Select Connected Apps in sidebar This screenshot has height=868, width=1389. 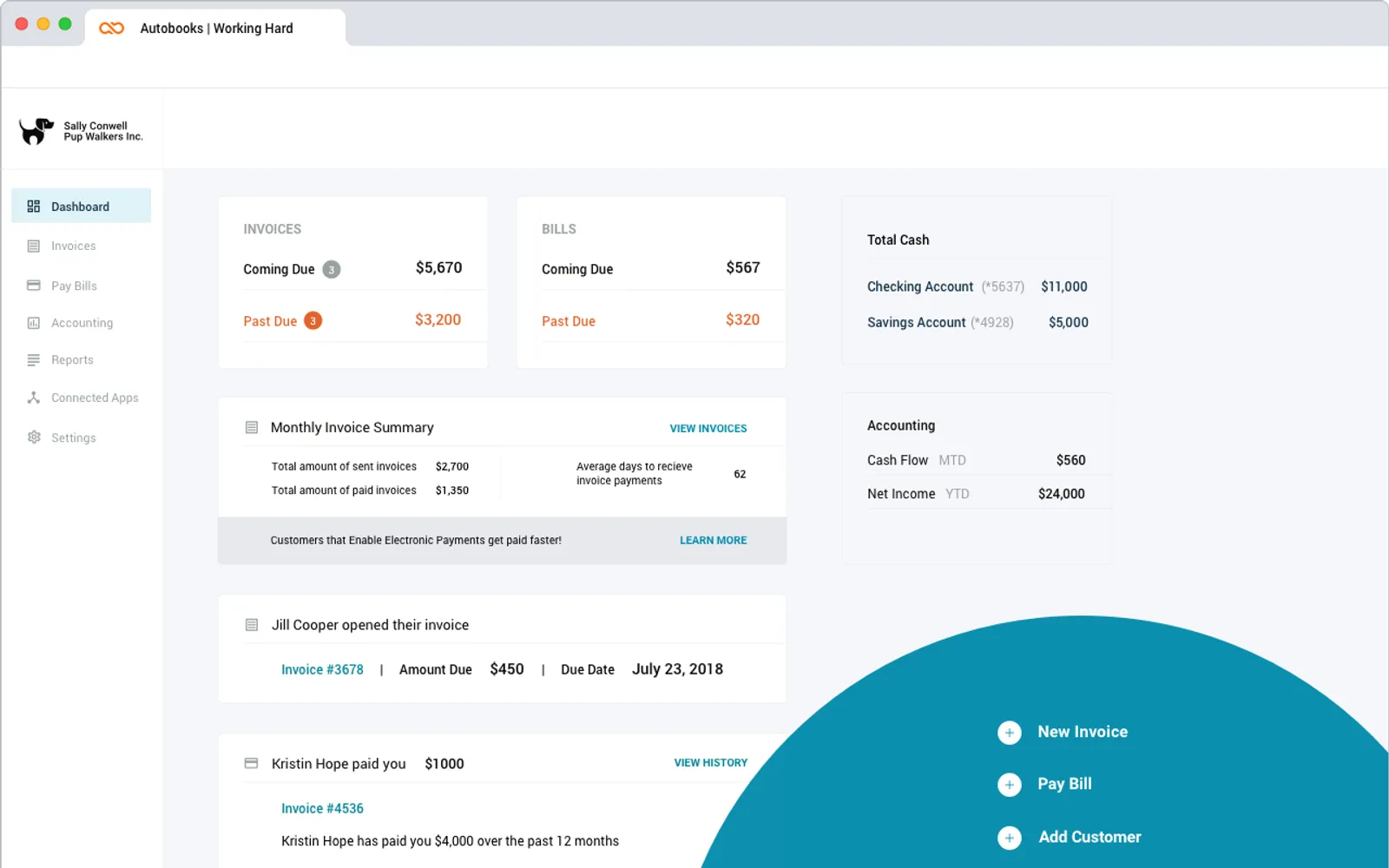(x=95, y=398)
